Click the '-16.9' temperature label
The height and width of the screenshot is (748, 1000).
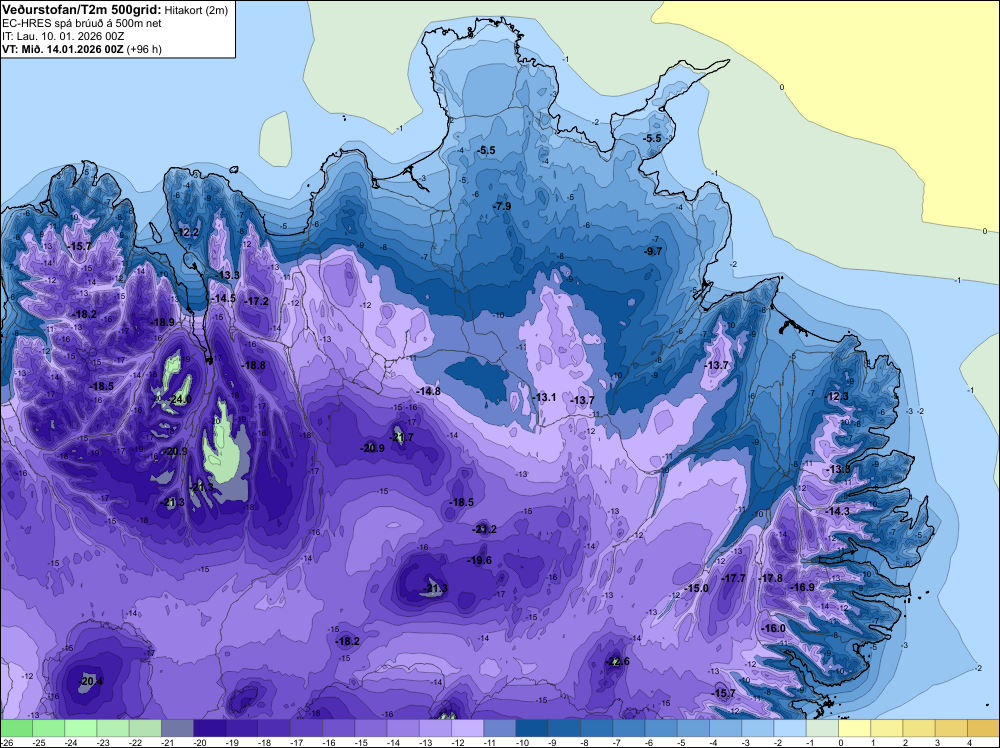pos(803,588)
